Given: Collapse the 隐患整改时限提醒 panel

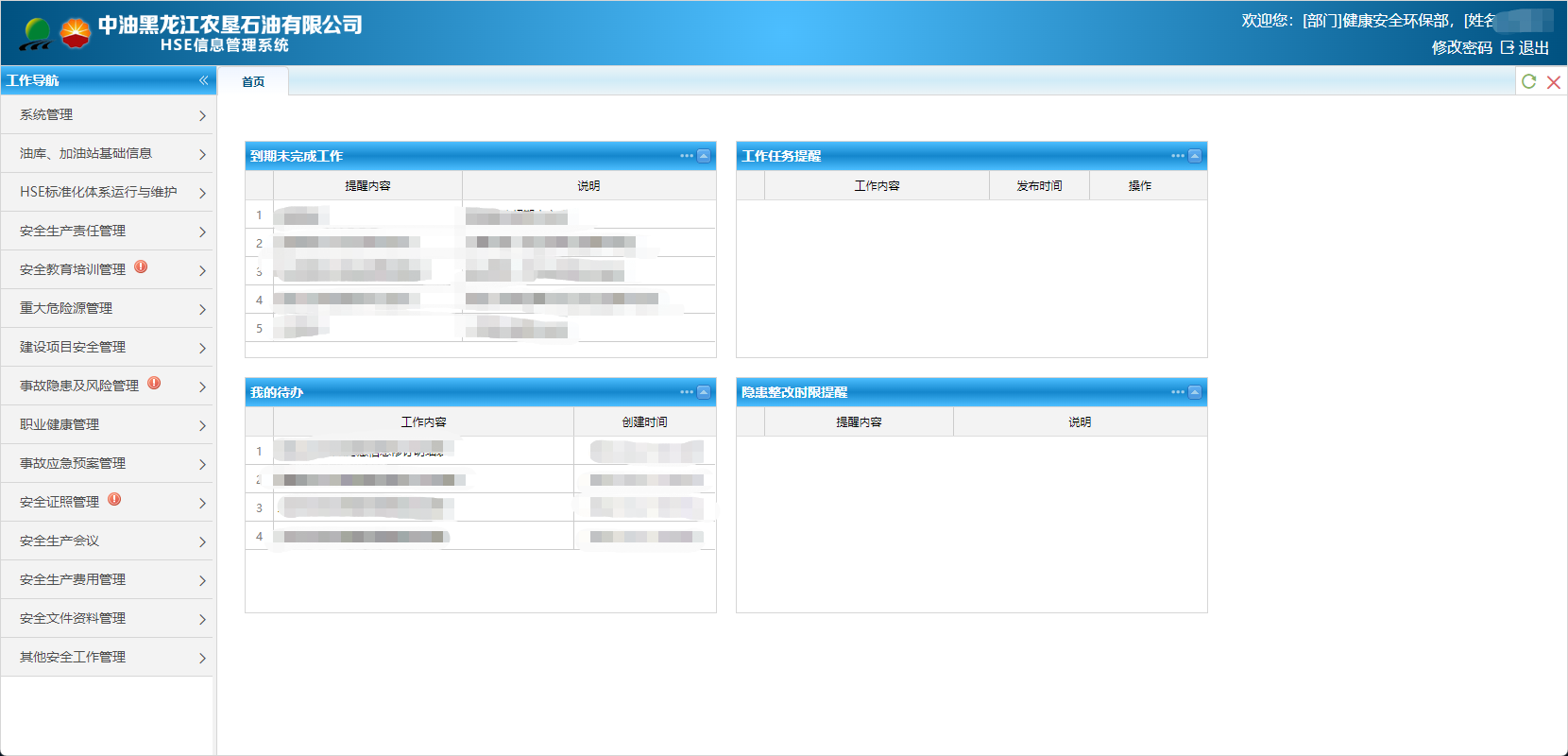Looking at the screenshot, I should point(1195,392).
